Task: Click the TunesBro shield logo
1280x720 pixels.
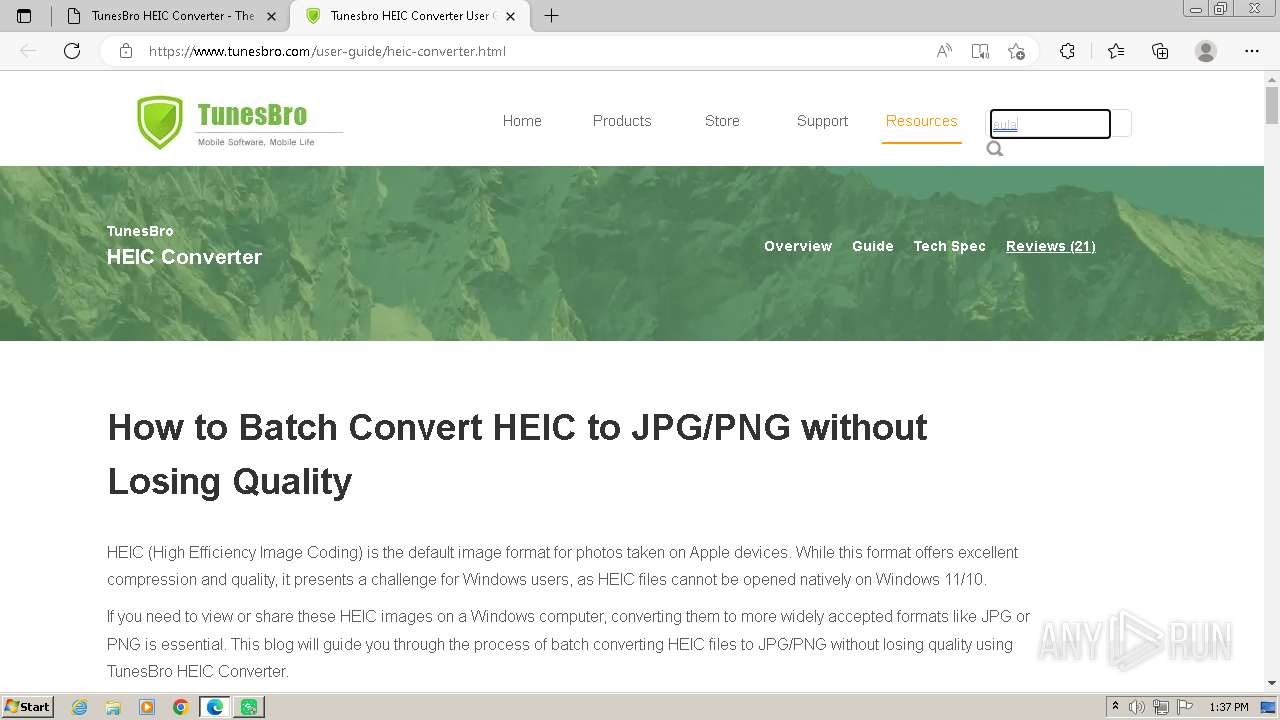Action: coord(160,122)
